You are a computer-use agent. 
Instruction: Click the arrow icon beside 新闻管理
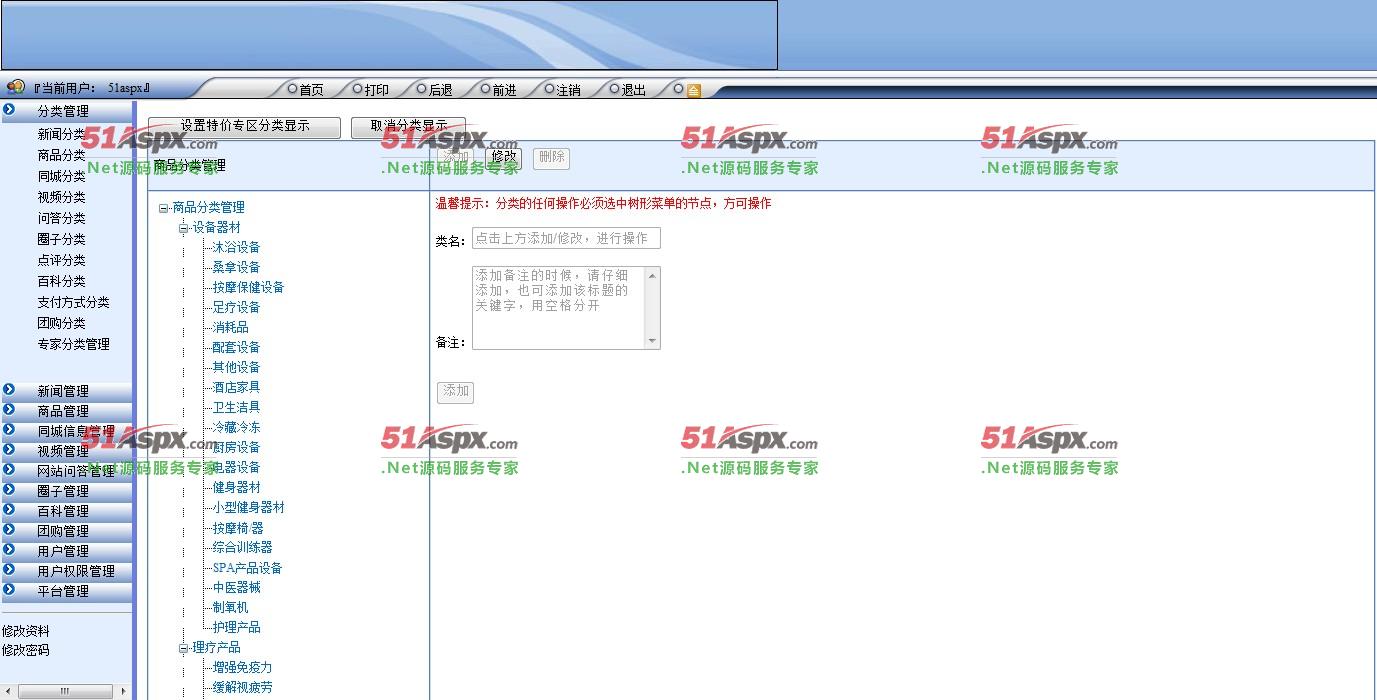(9, 390)
